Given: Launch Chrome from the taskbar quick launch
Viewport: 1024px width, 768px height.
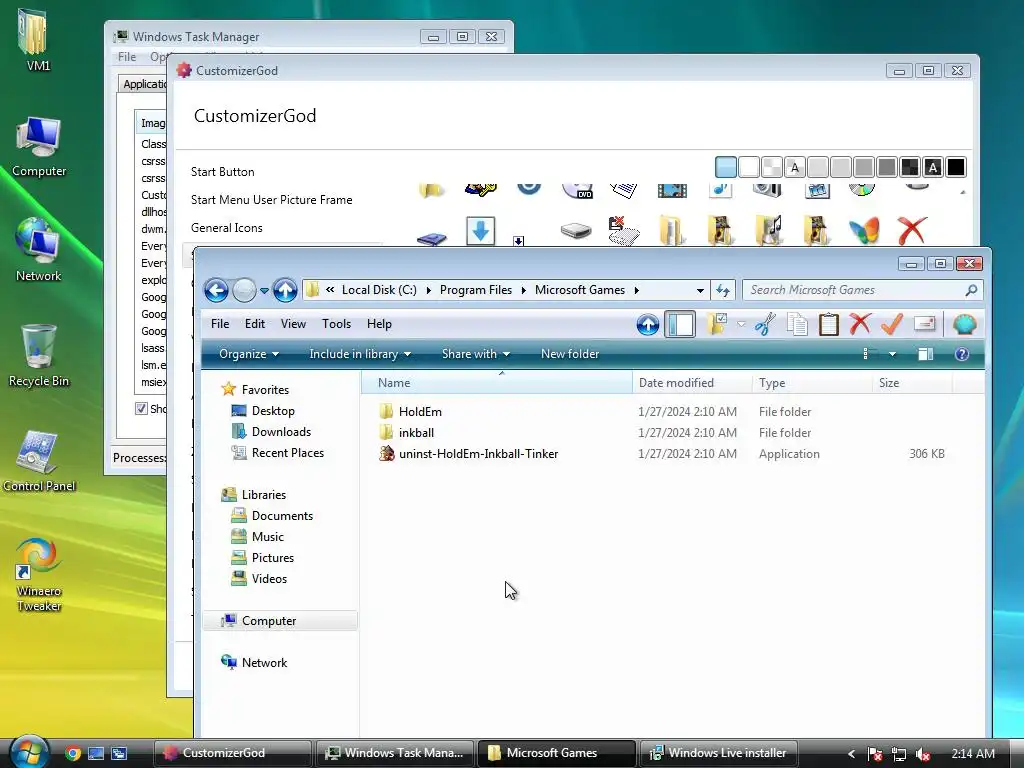Looking at the screenshot, I should tap(73, 753).
